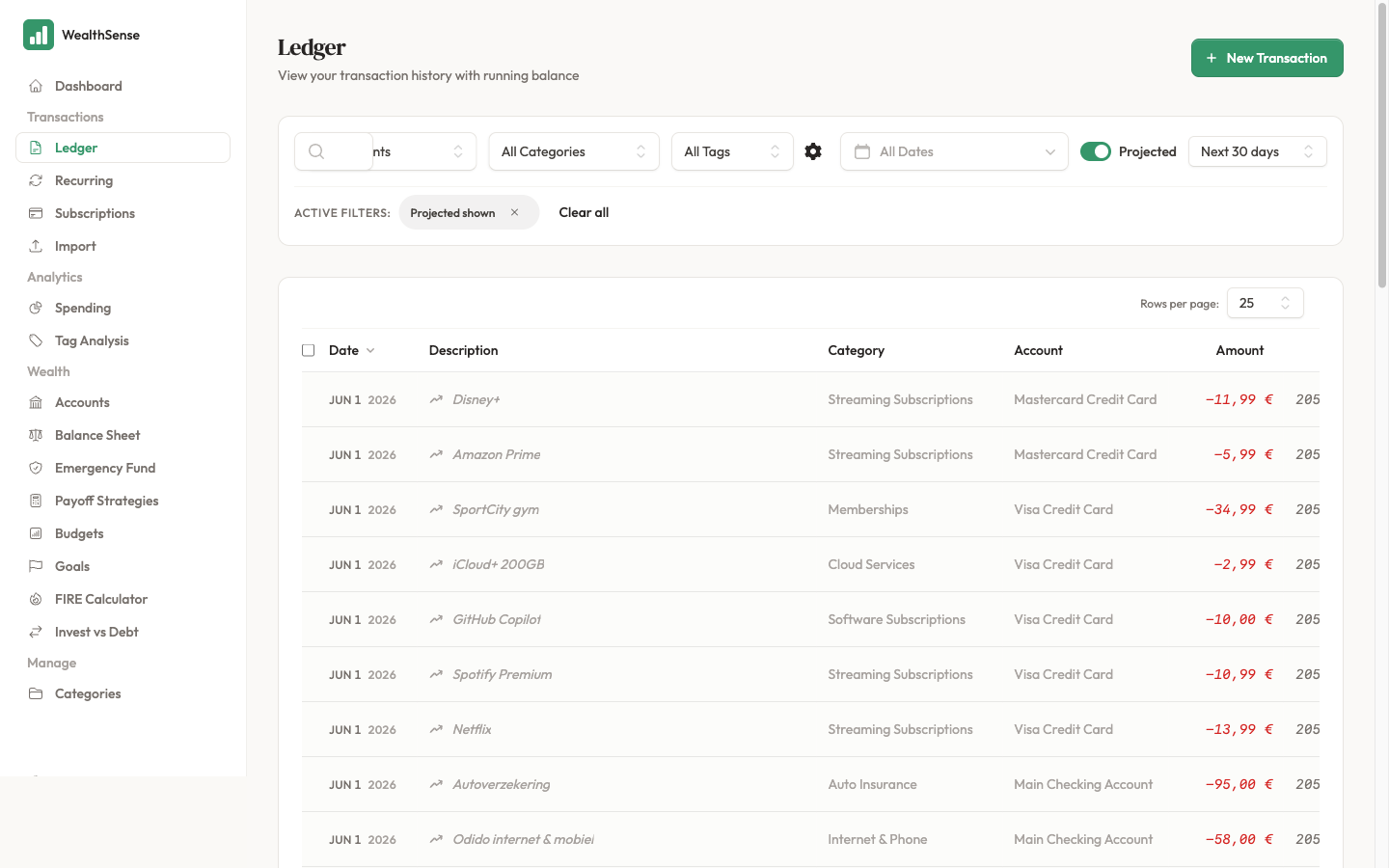Create a New Transaction
This screenshot has height=868, width=1389.
(x=1266, y=58)
